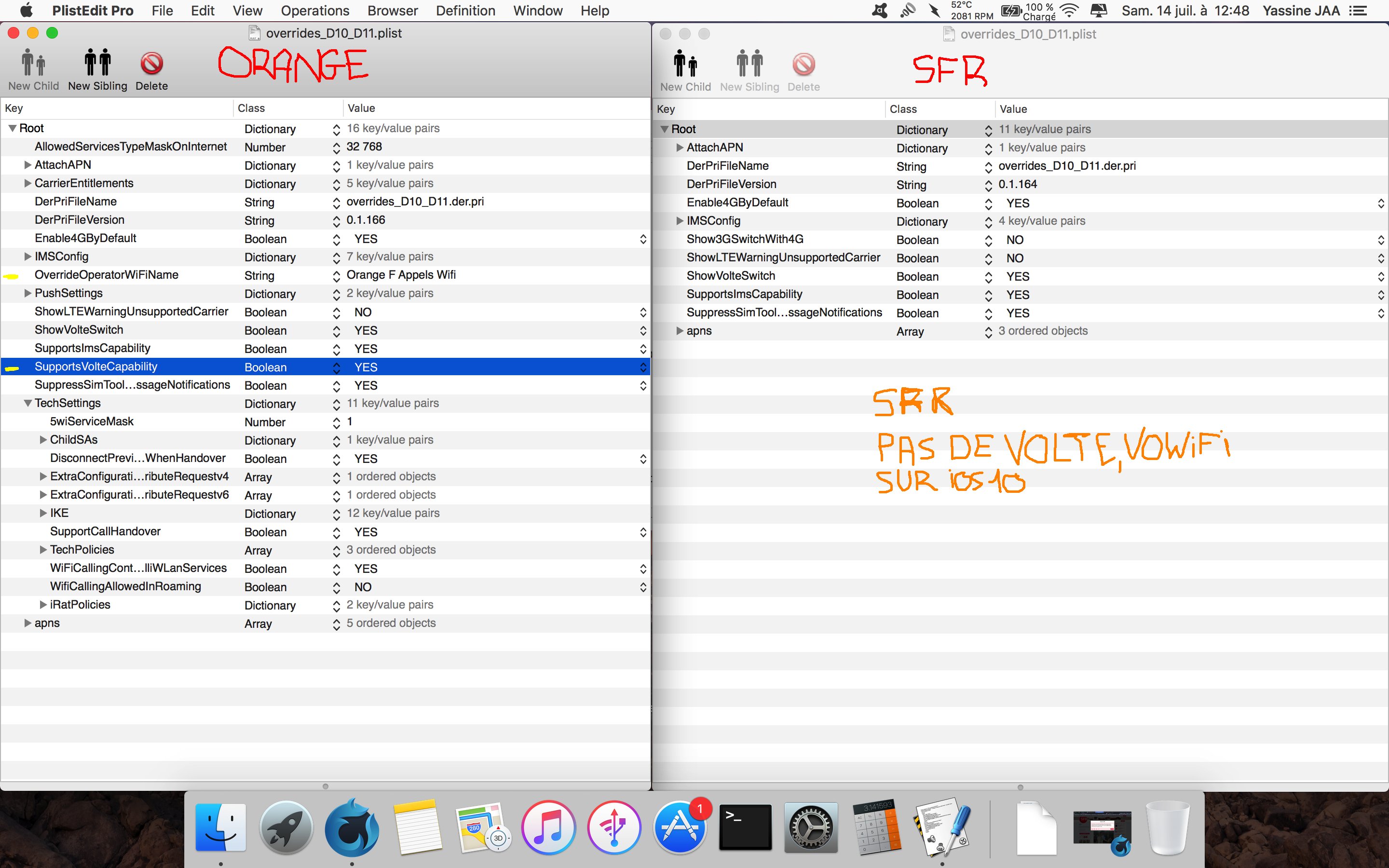Open System Preferences from the dock
Image resolution: width=1389 pixels, height=868 pixels.
(811, 827)
